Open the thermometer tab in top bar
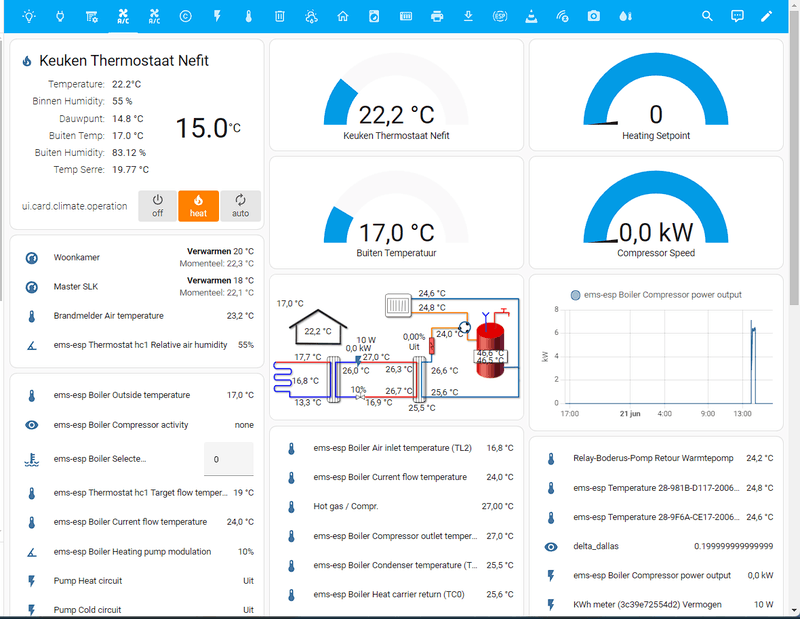 (x=248, y=16)
